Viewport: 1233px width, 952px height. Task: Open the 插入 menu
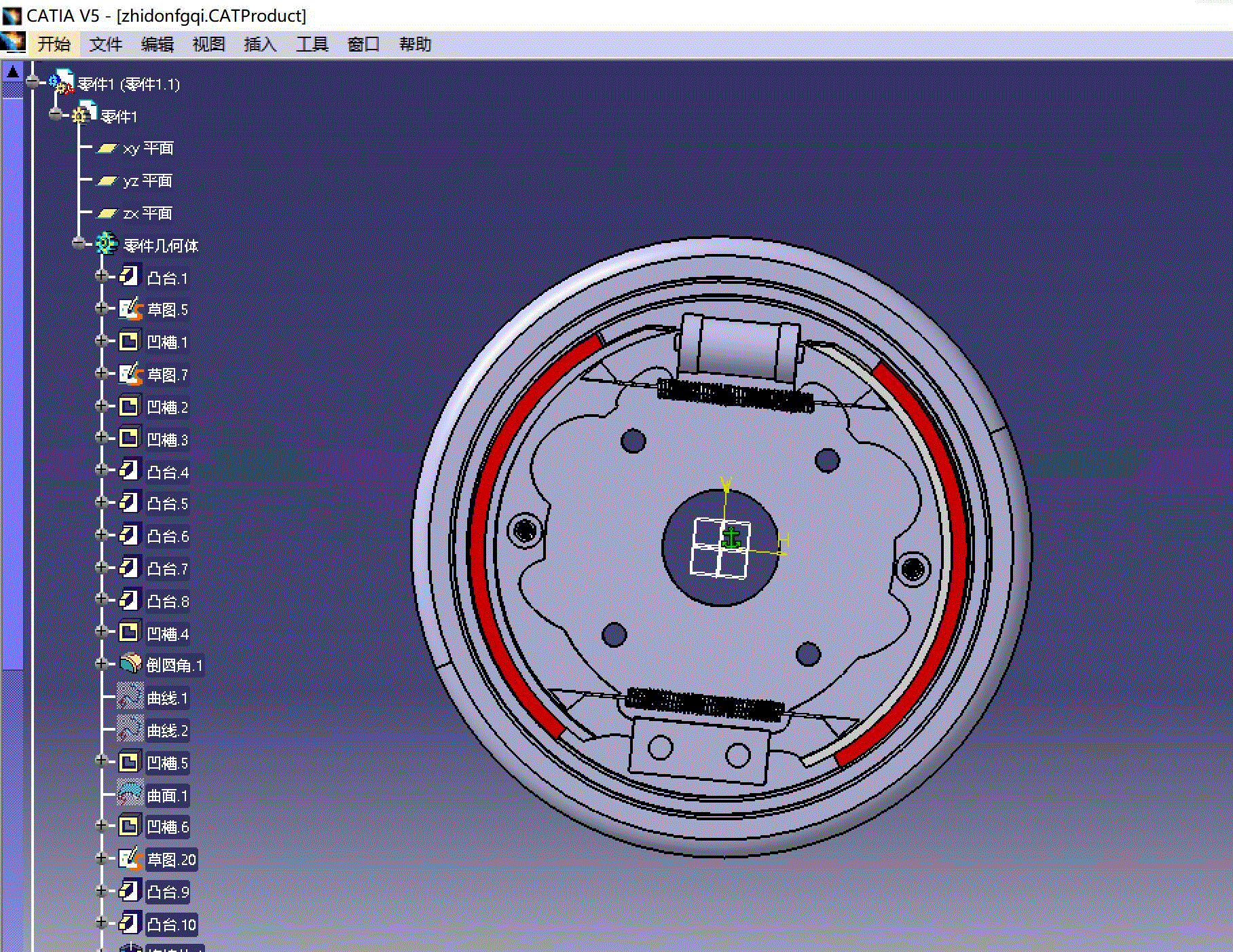[261, 44]
